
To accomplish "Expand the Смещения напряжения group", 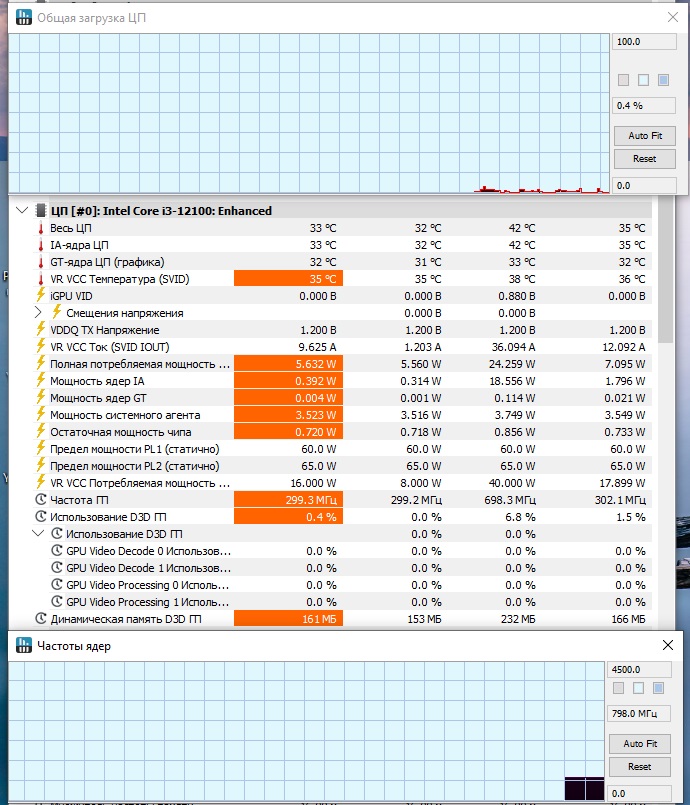I will tap(38, 312).
